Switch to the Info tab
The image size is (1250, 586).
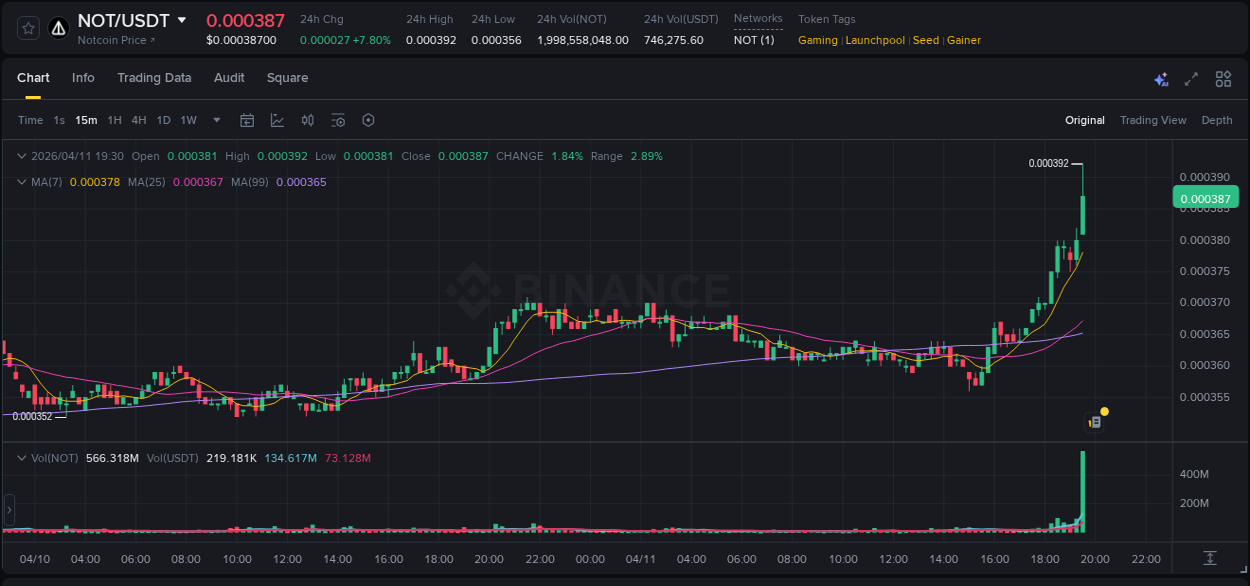tap(83, 78)
